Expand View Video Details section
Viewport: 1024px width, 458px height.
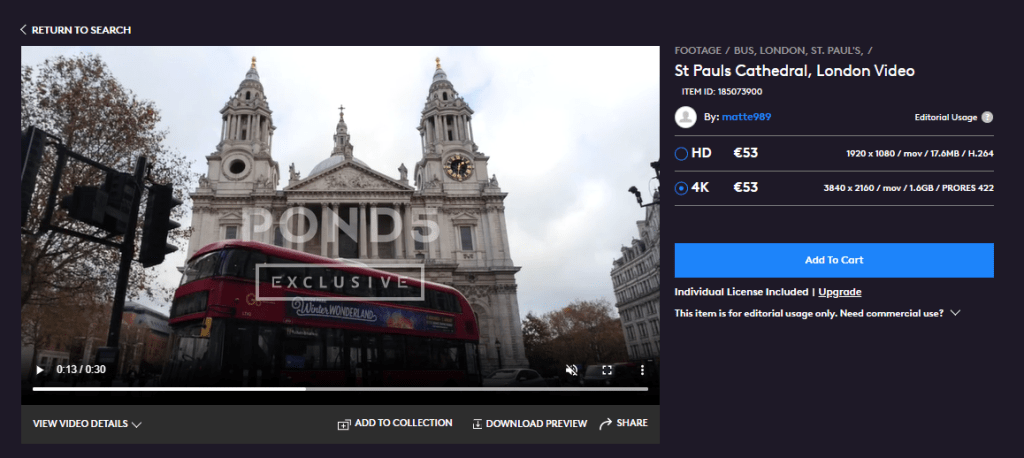coord(87,424)
